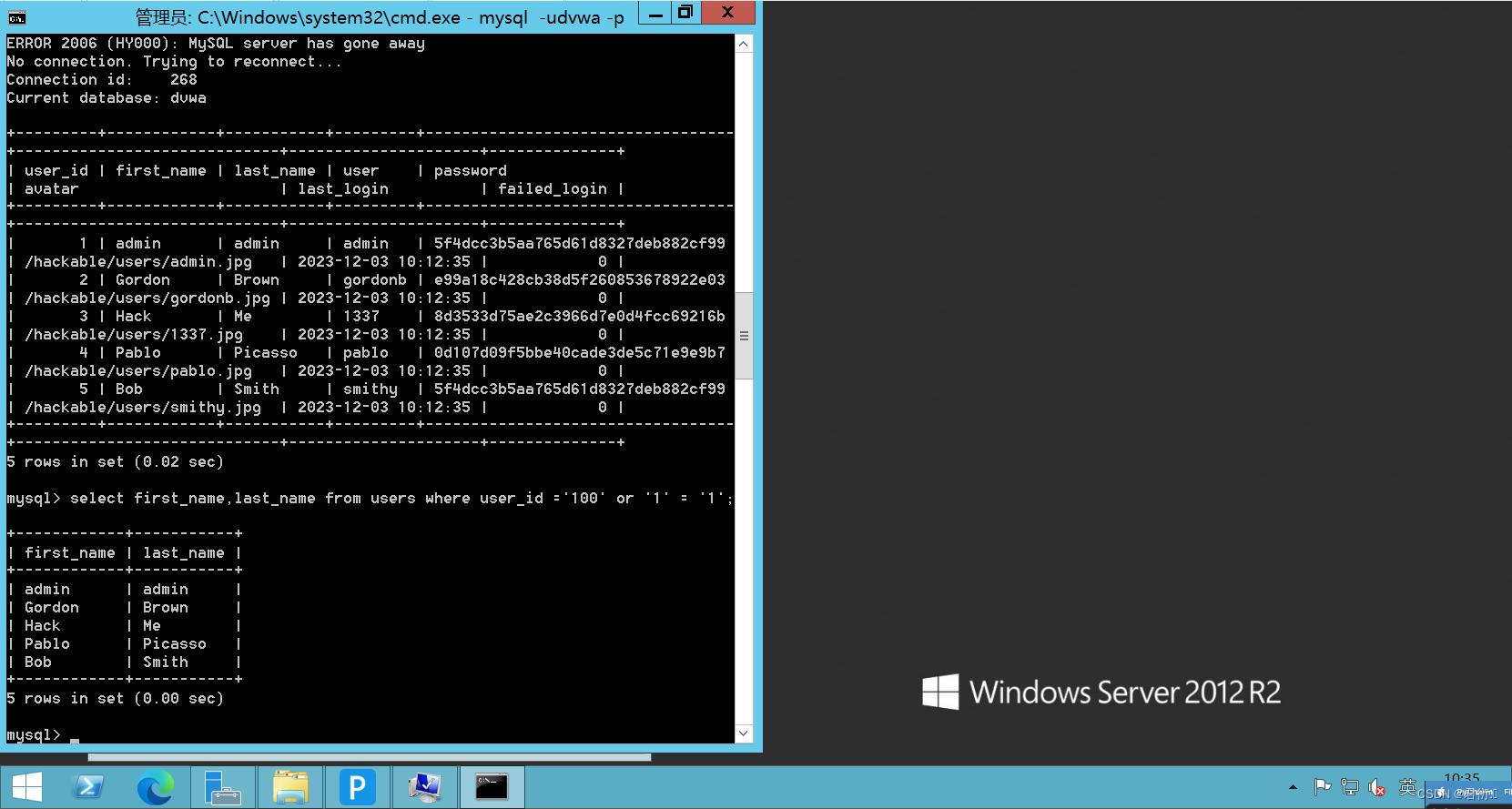Show hidden system tray icons
Screen dimensions: 1512x809
pyautogui.click(x=1293, y=787)
